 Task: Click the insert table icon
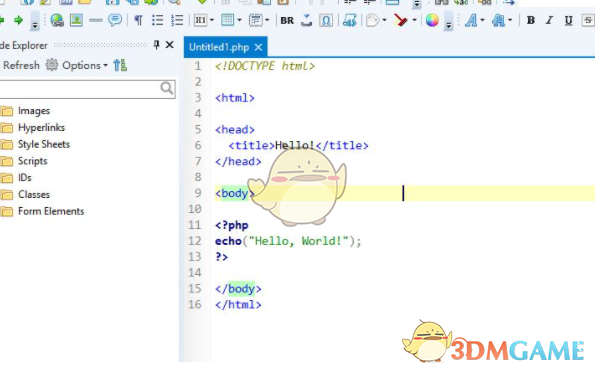(227, 20)
